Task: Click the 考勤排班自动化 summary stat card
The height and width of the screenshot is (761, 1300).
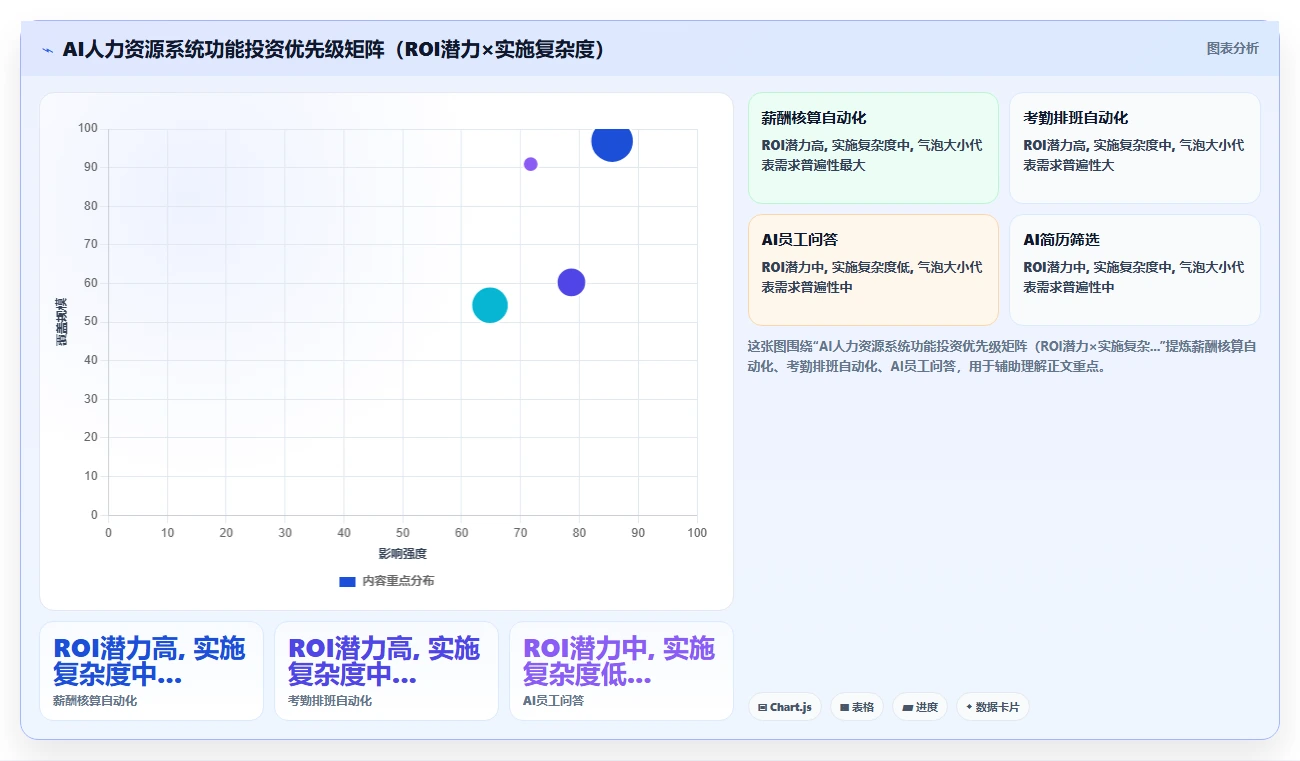Action: [386, 671]
